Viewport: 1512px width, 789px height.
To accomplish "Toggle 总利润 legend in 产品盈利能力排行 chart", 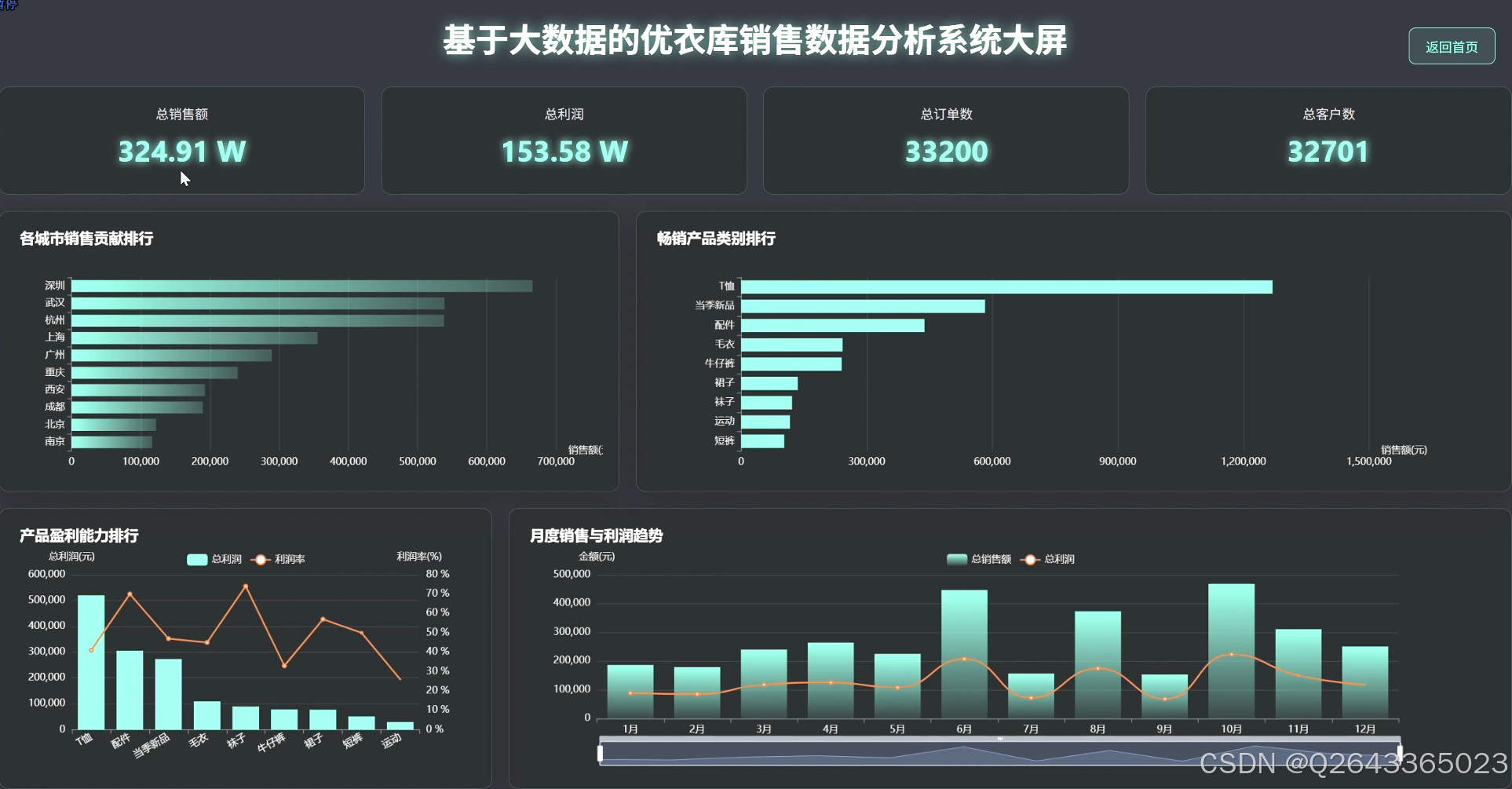I will [214, 559].
